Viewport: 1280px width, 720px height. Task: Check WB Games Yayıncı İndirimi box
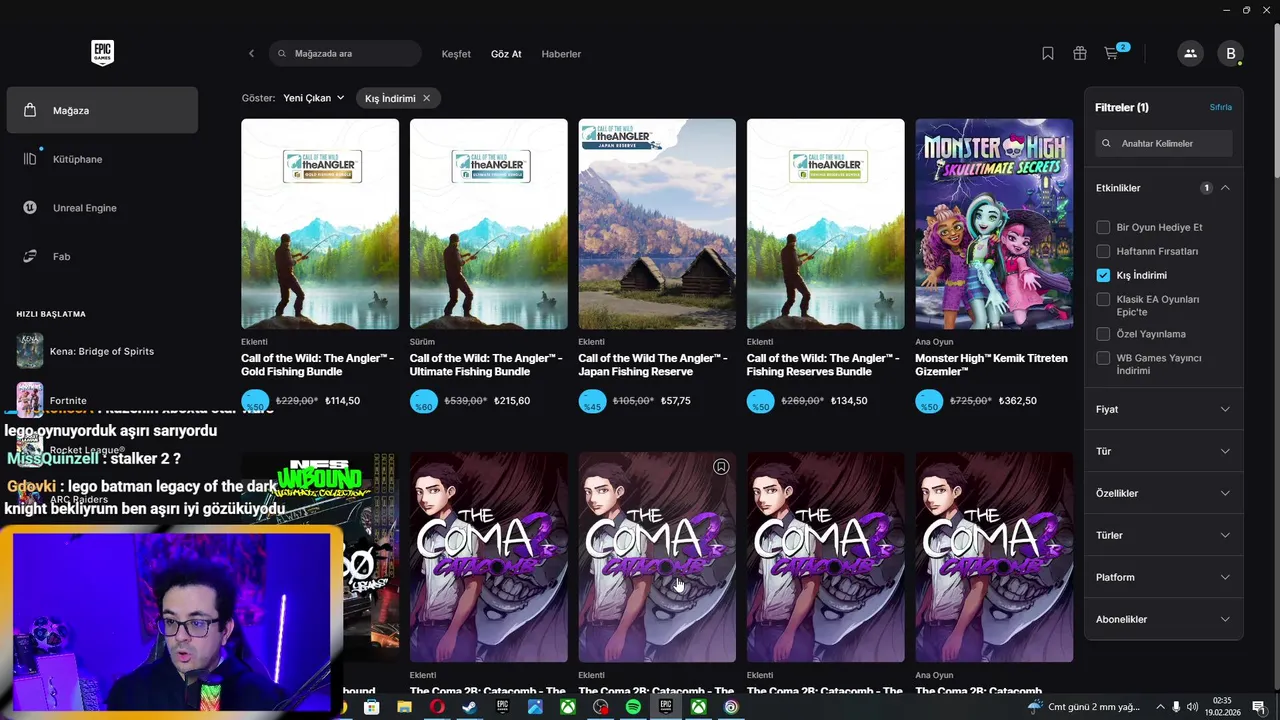coord(1103,358)
